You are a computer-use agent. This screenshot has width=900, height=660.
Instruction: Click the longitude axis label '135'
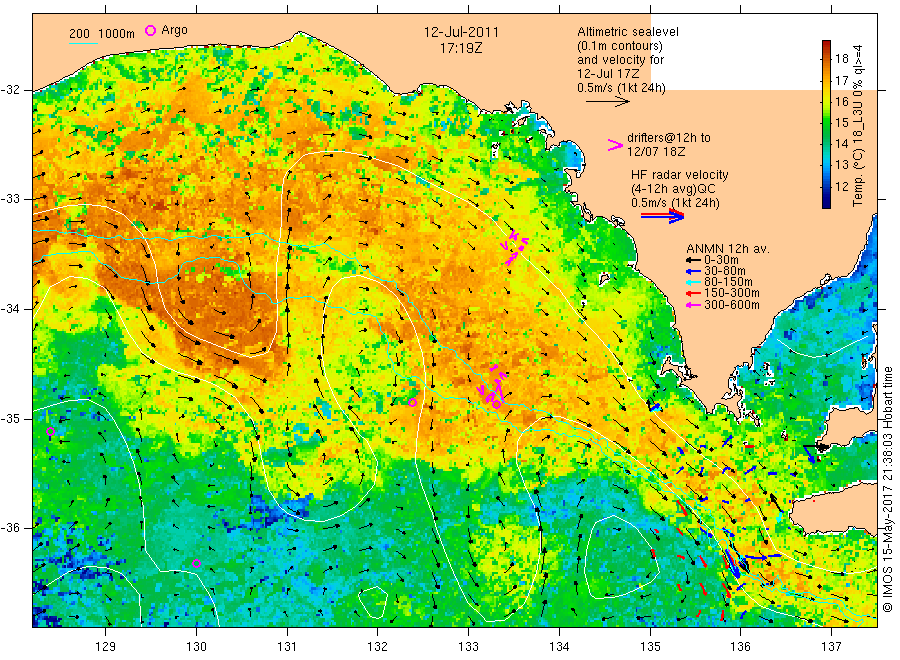pyautogui.click(x=650, y=646)
